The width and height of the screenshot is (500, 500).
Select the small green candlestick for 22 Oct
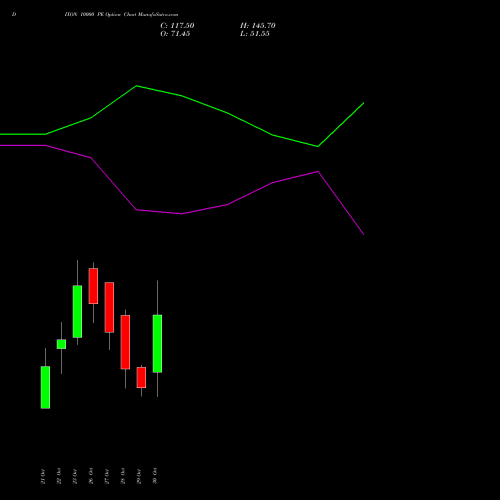61,344
